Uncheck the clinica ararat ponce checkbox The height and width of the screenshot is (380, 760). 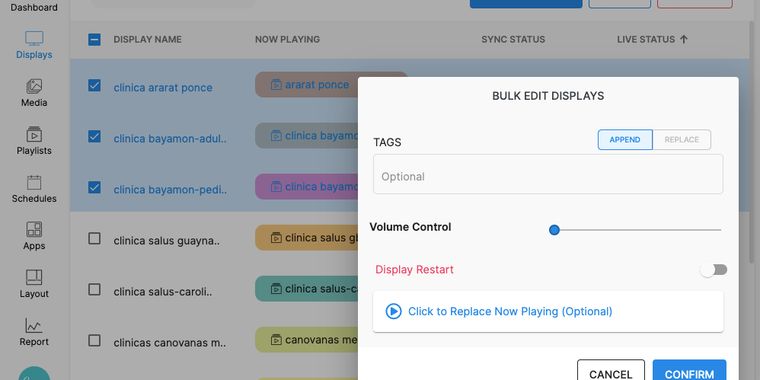point(95,86)
